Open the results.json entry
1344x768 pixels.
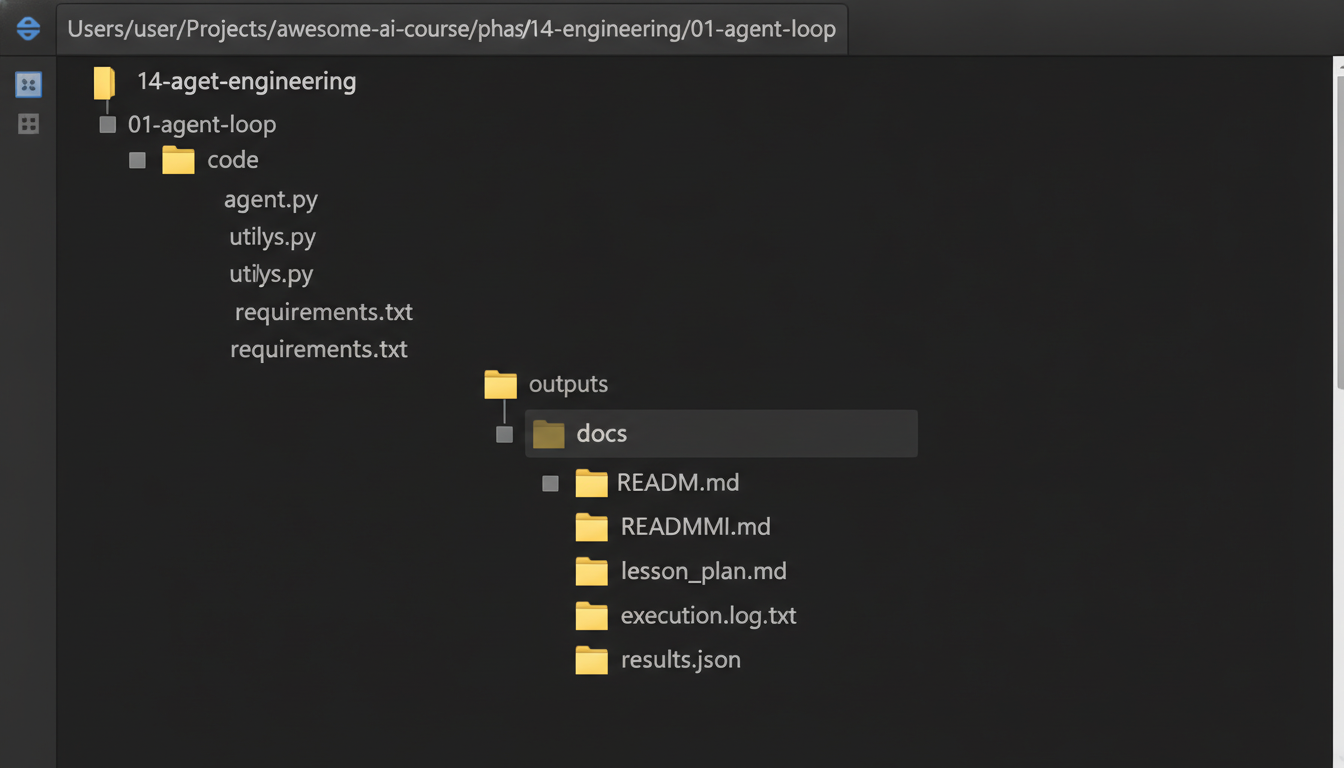681,660
